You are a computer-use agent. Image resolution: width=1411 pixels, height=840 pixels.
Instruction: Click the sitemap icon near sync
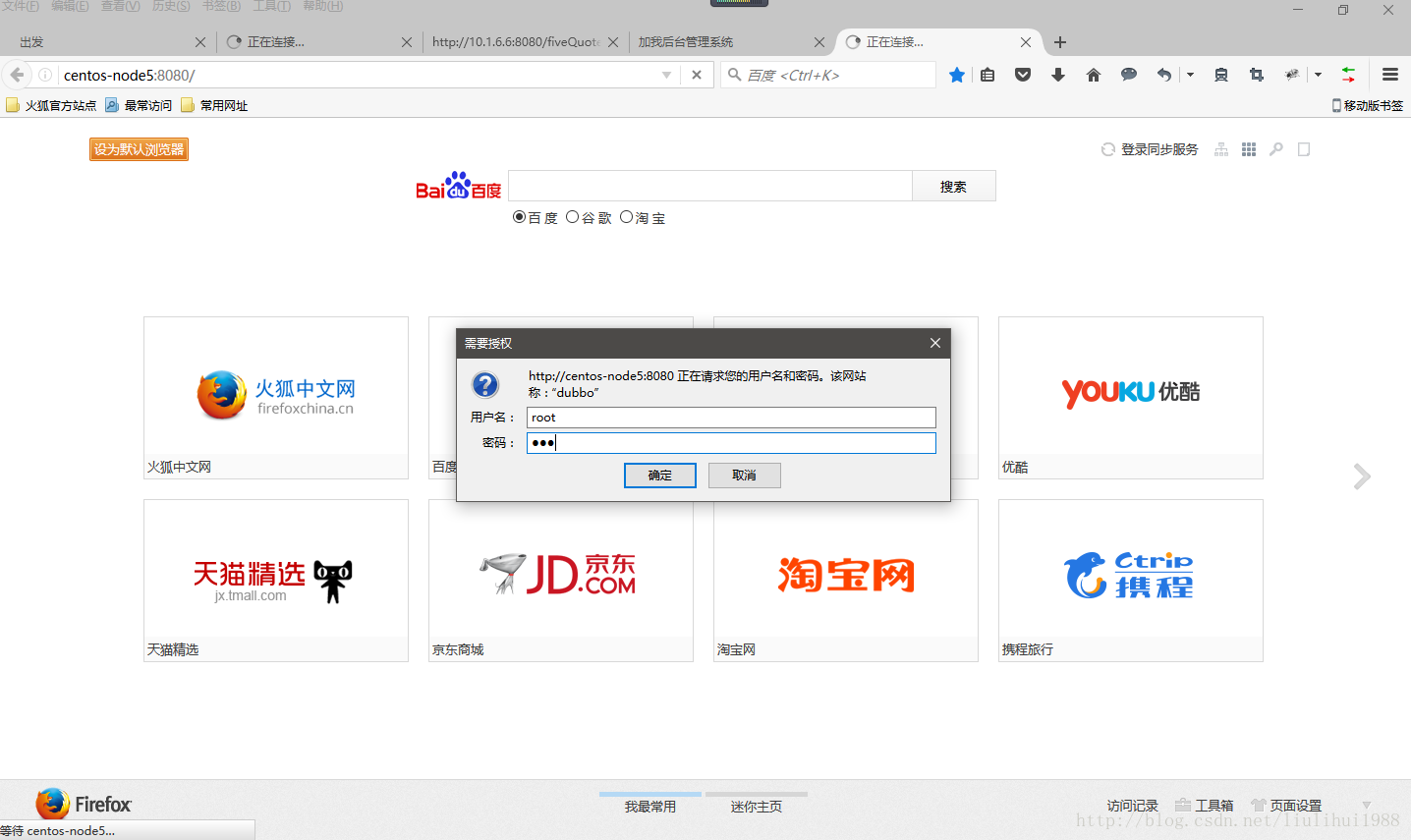tap(1221, 149)
